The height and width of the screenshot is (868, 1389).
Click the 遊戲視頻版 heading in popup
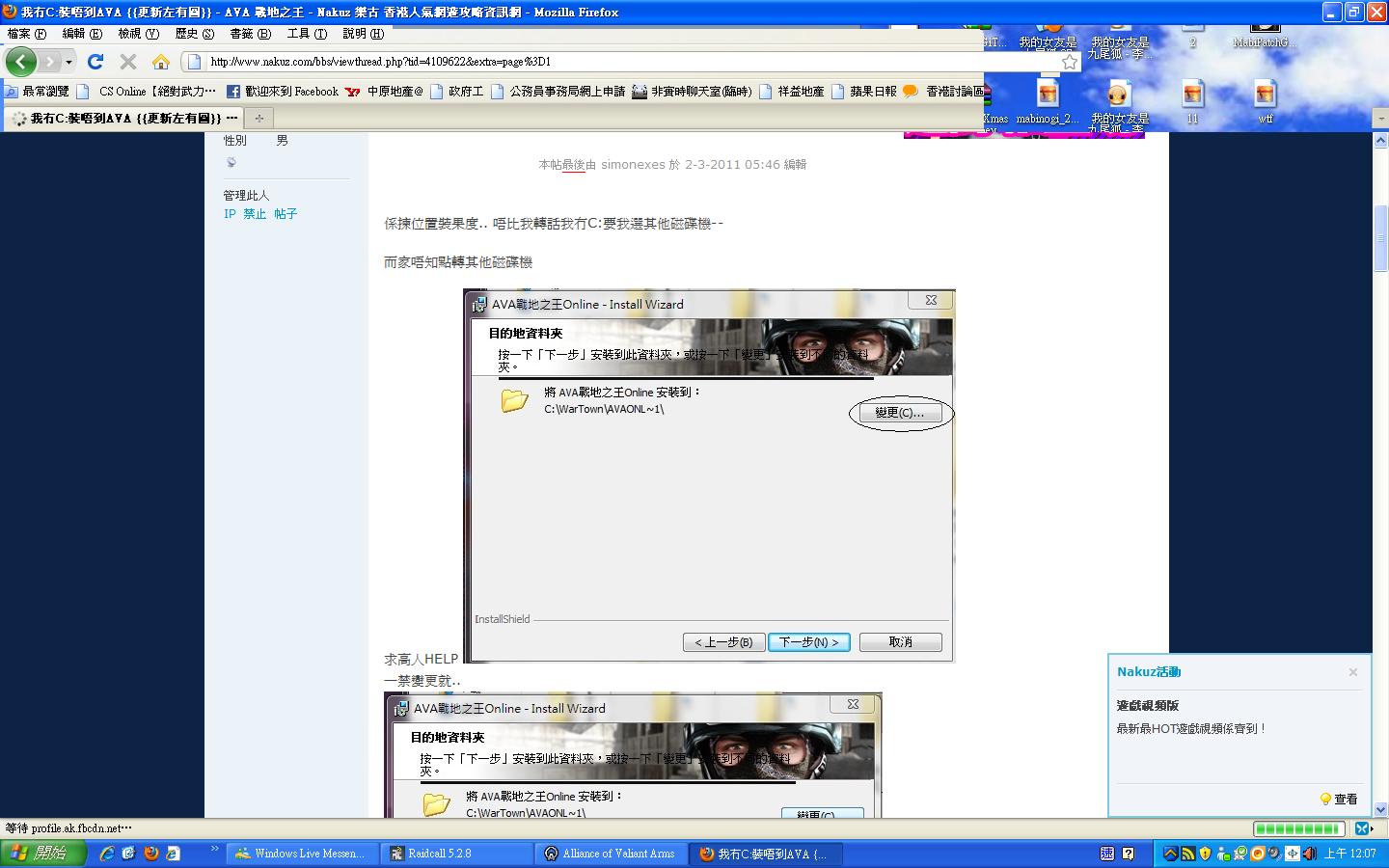1148,706
